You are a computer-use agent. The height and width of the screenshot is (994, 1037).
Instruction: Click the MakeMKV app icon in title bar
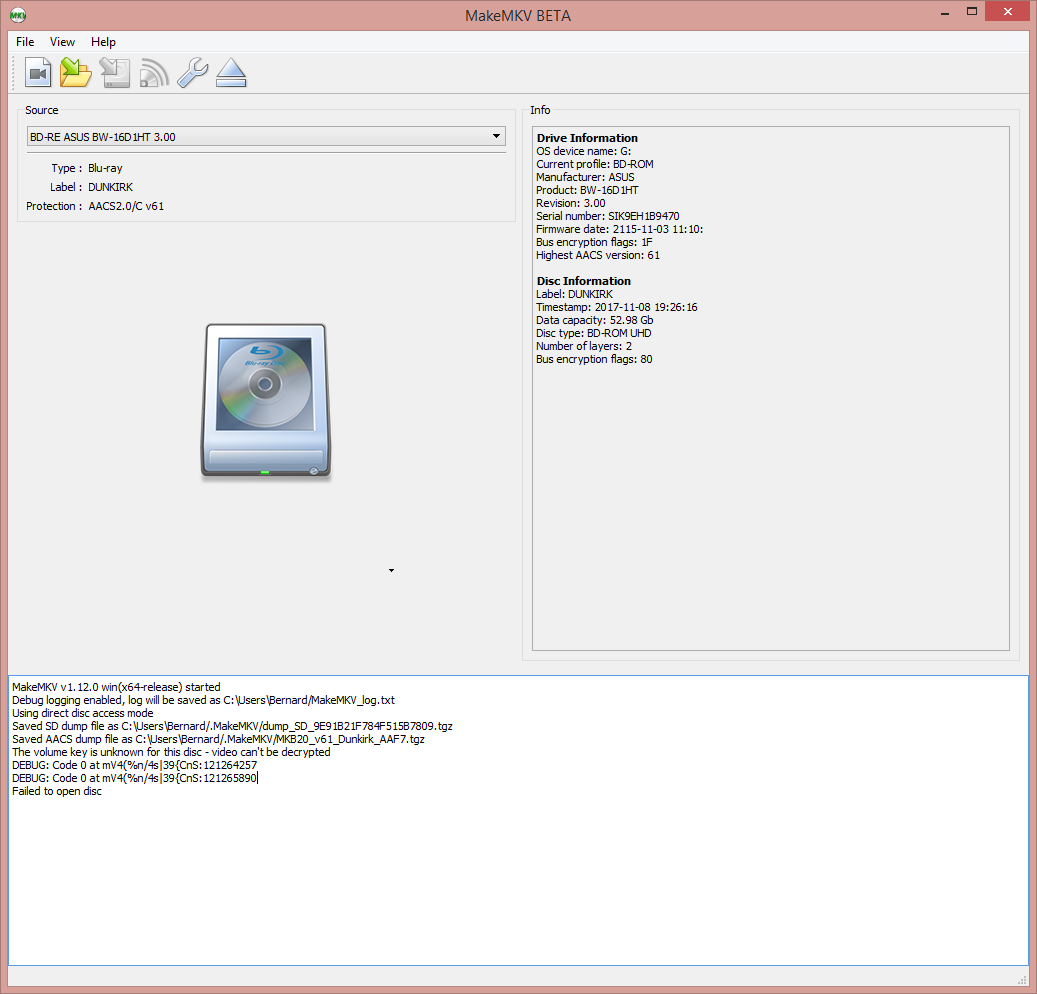[x=18, y=15]
